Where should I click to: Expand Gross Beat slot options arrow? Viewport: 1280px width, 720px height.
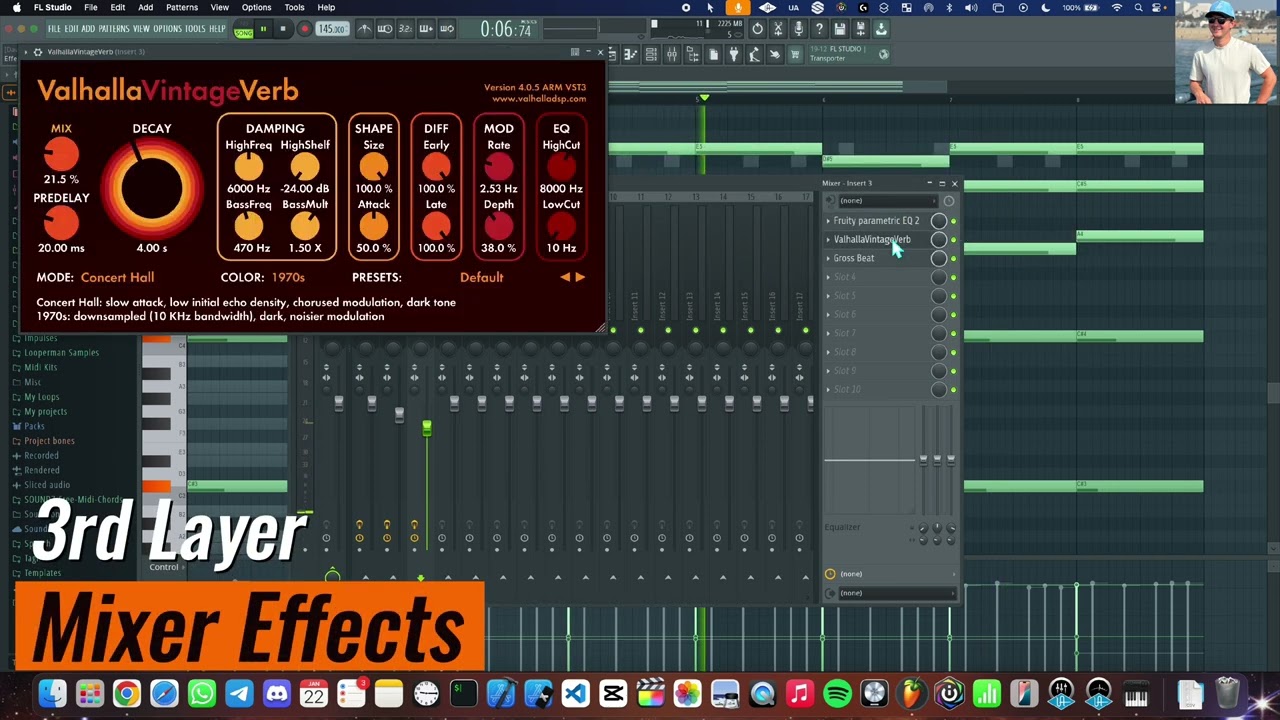coord(828,258)
